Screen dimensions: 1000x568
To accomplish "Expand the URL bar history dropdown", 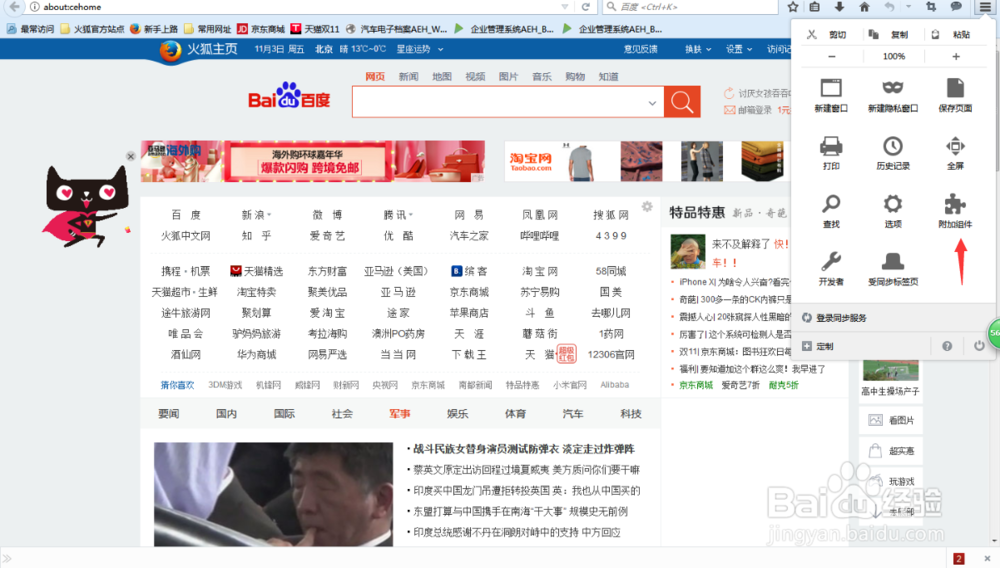I will [x=564, y=7].
